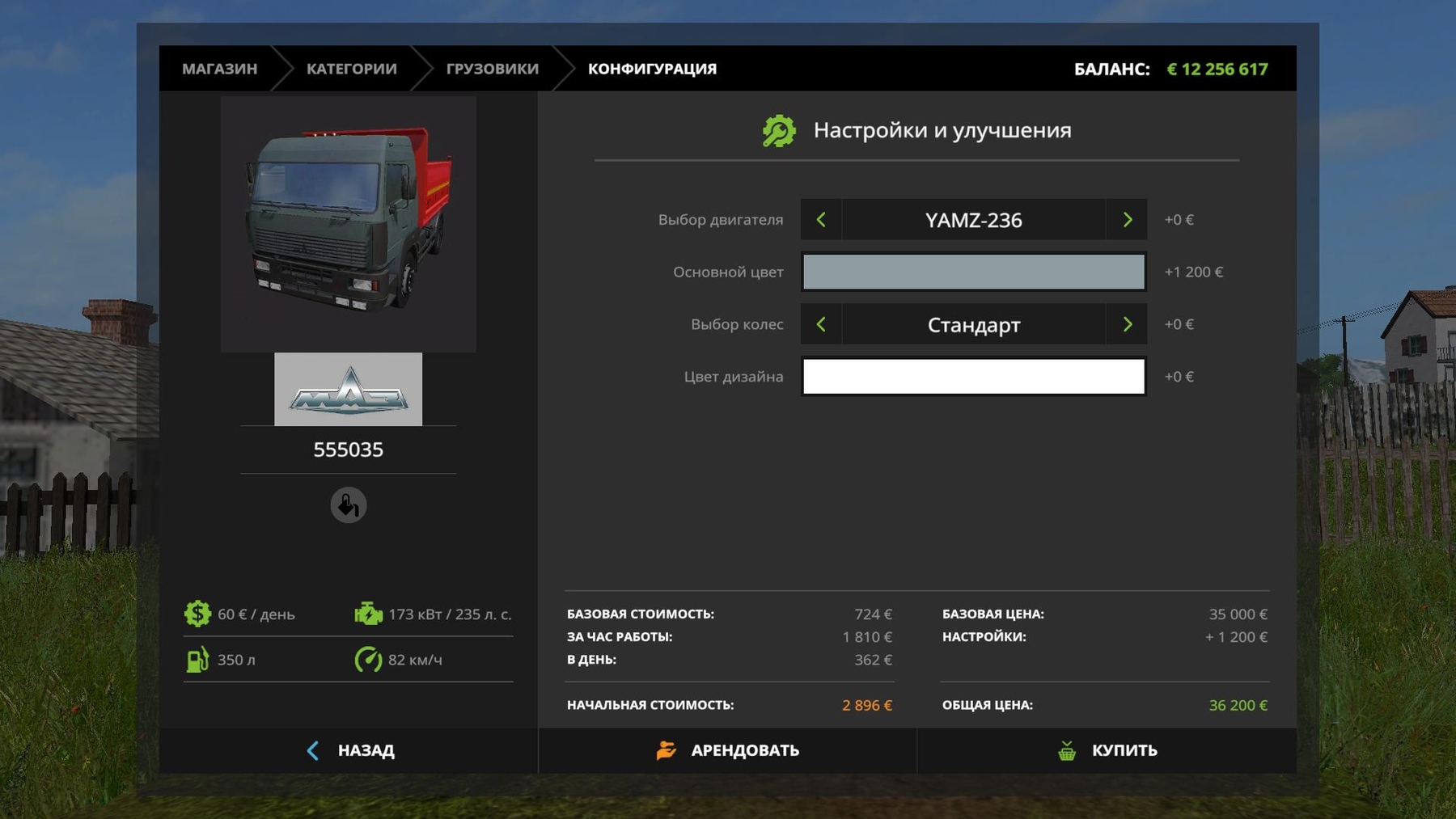Image resolution: width=1456 pixels, height=819 pixels.
Task: Click the truck preview image
Action: tap(348, 224)
